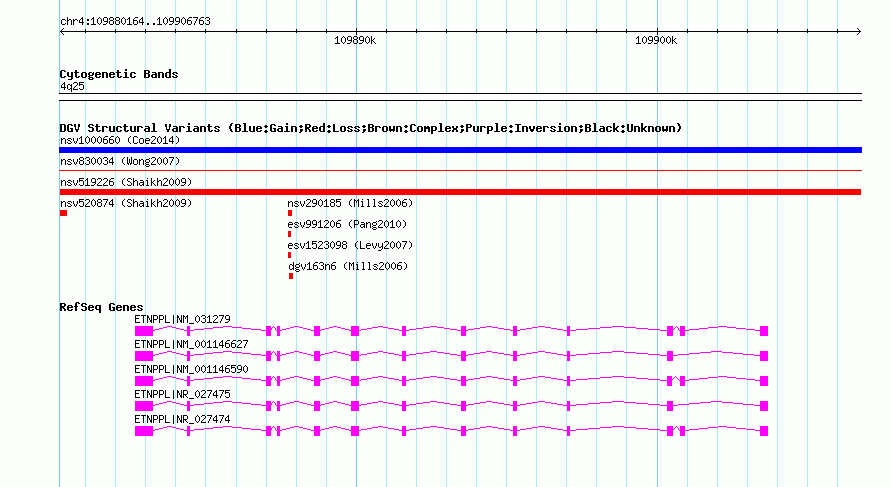Click the small red nsv520874 block

pos(64,213)
